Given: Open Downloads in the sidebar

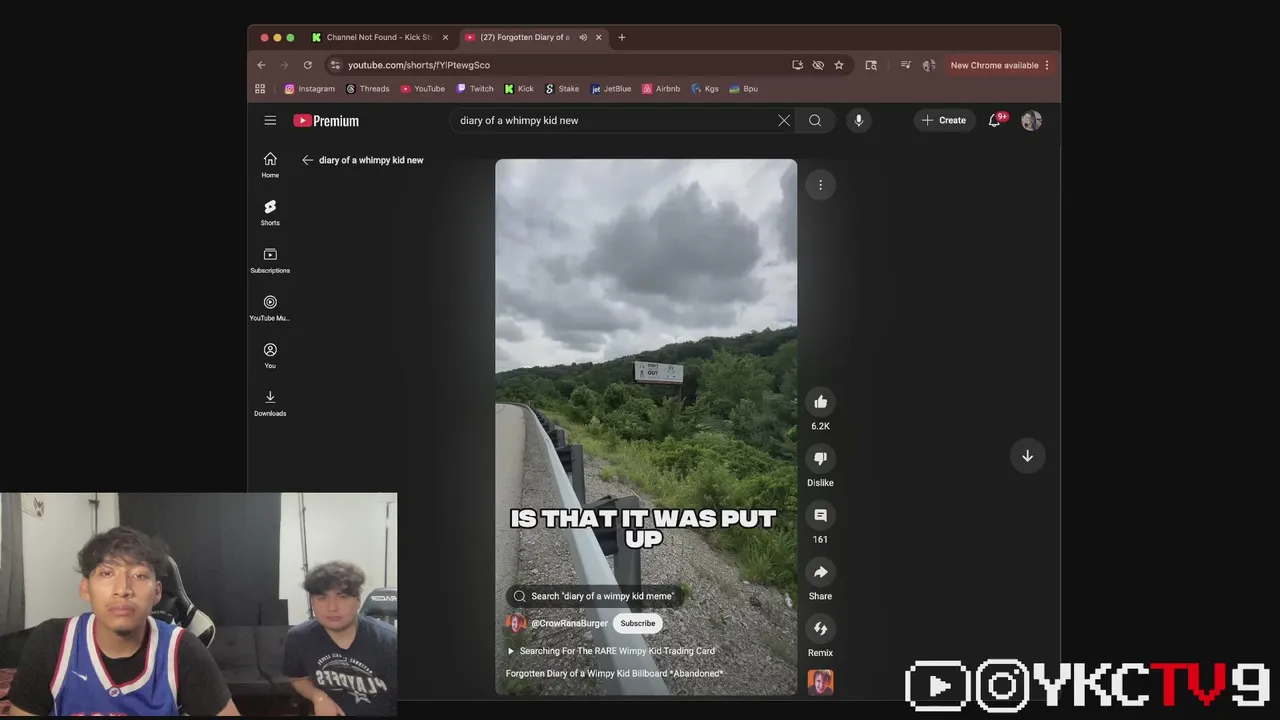Looking at the screenshot, I should pos(270,404).
